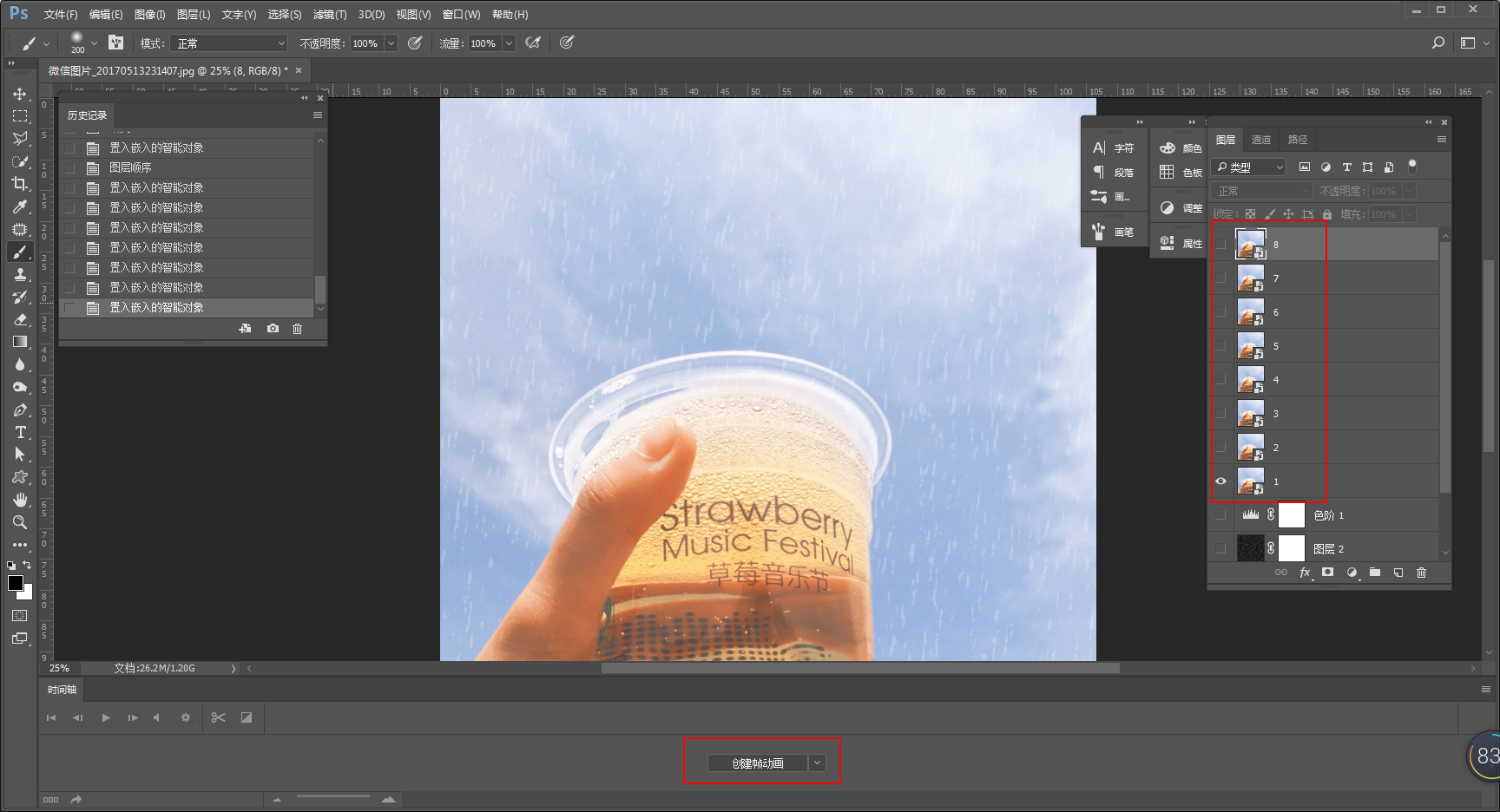Switch to the 路径 tab
The height and width of the screenshot is (812, 1500).
pos(1298,140)
